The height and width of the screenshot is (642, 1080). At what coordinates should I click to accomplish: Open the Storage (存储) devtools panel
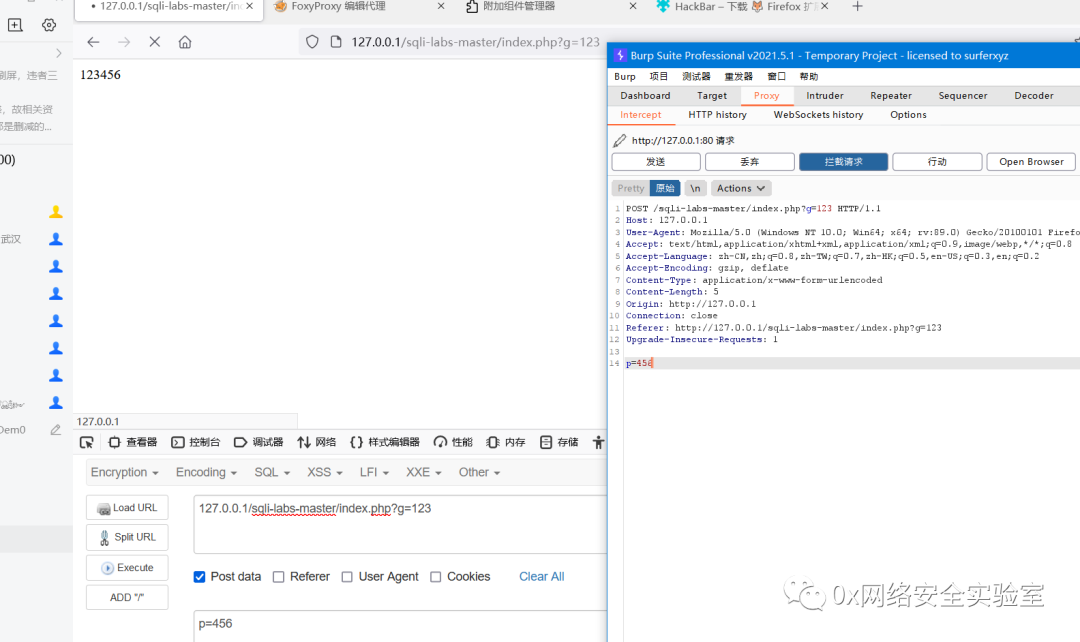559,442
